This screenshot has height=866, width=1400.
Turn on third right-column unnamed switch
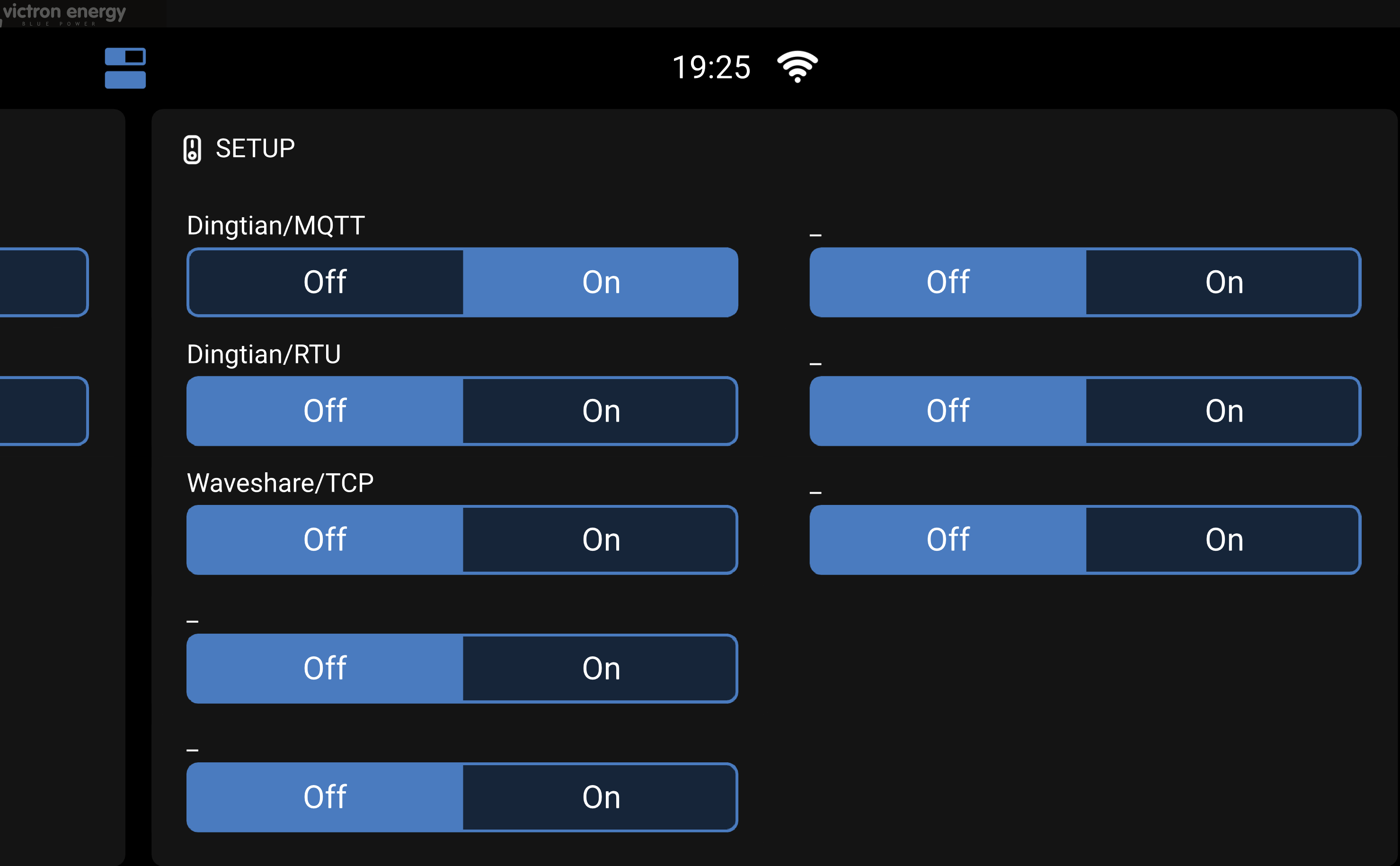click(1223, 540)
